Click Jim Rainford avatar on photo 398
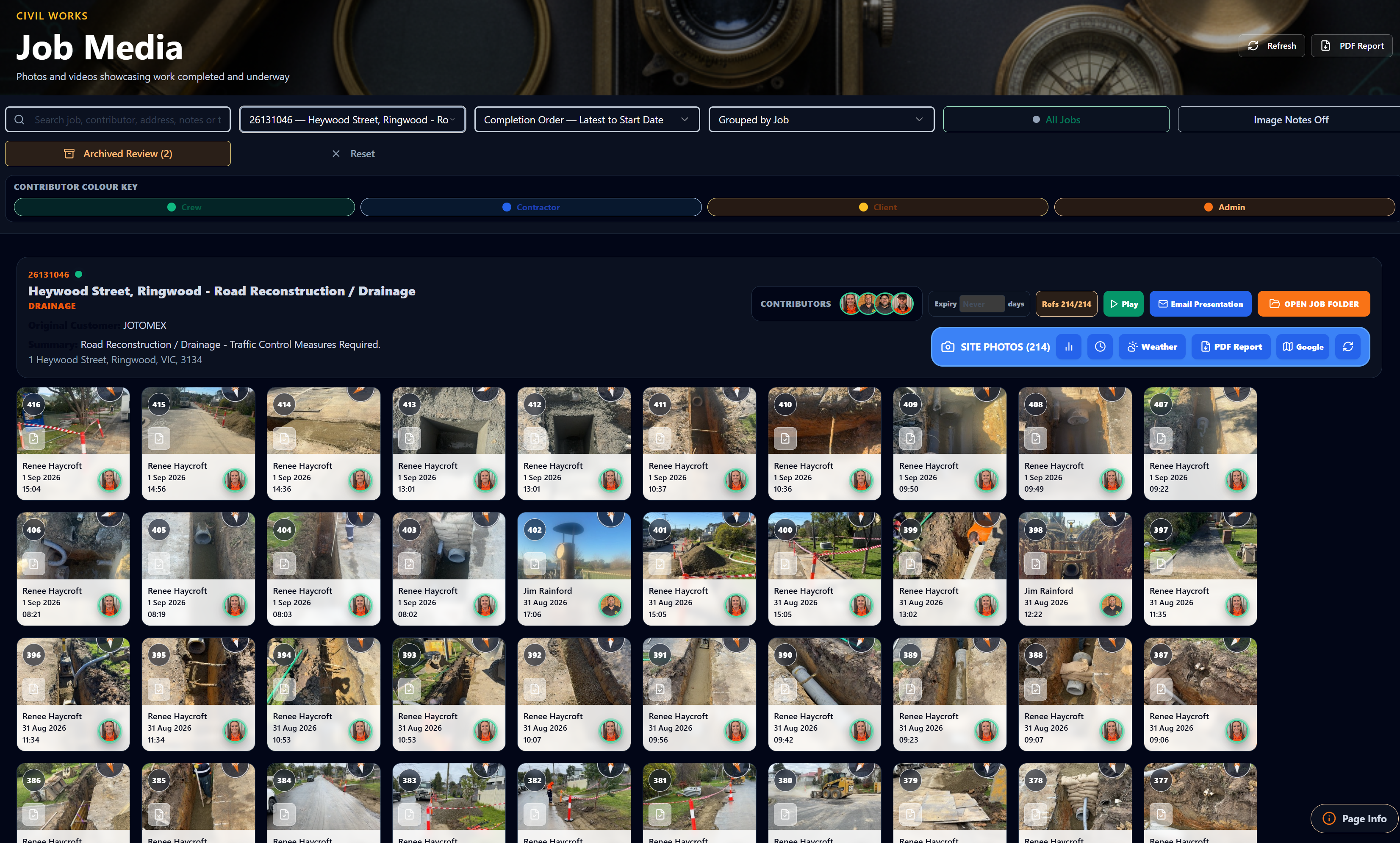Image resolution: width=1400 pixels, height=843 pixels. [1112, 606]
